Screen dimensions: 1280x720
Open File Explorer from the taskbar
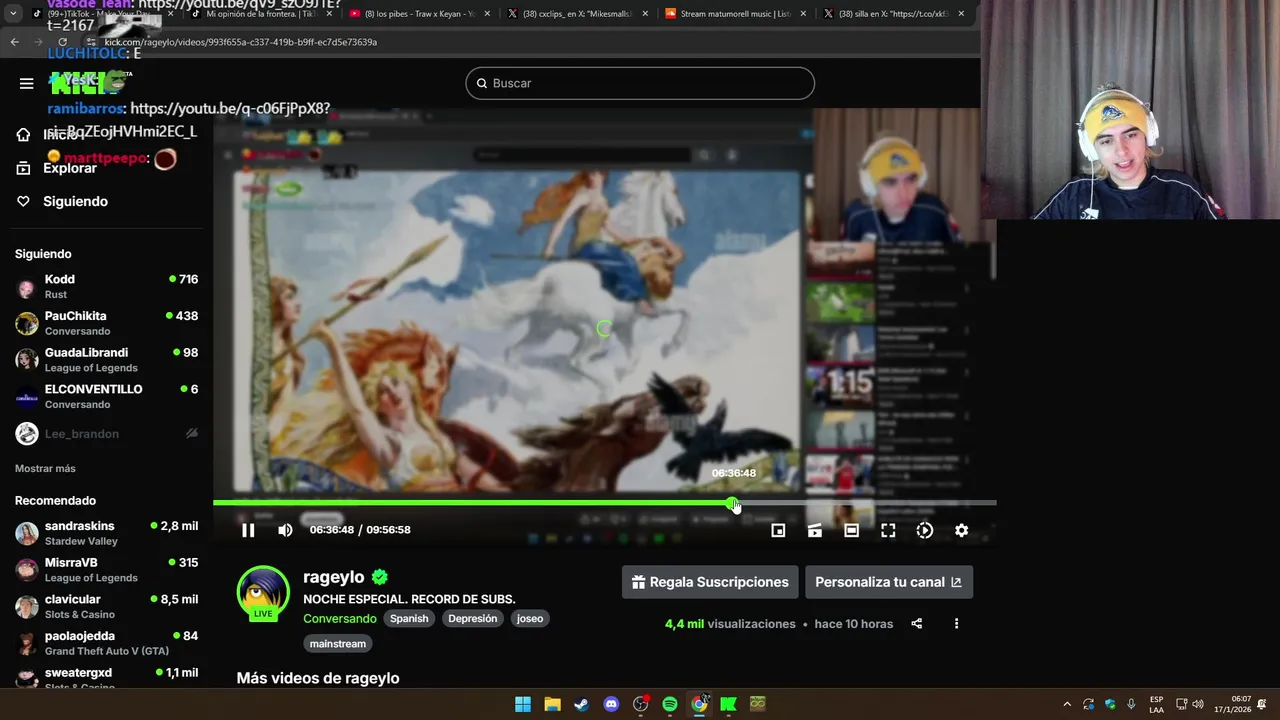click(x=552, y=704)
